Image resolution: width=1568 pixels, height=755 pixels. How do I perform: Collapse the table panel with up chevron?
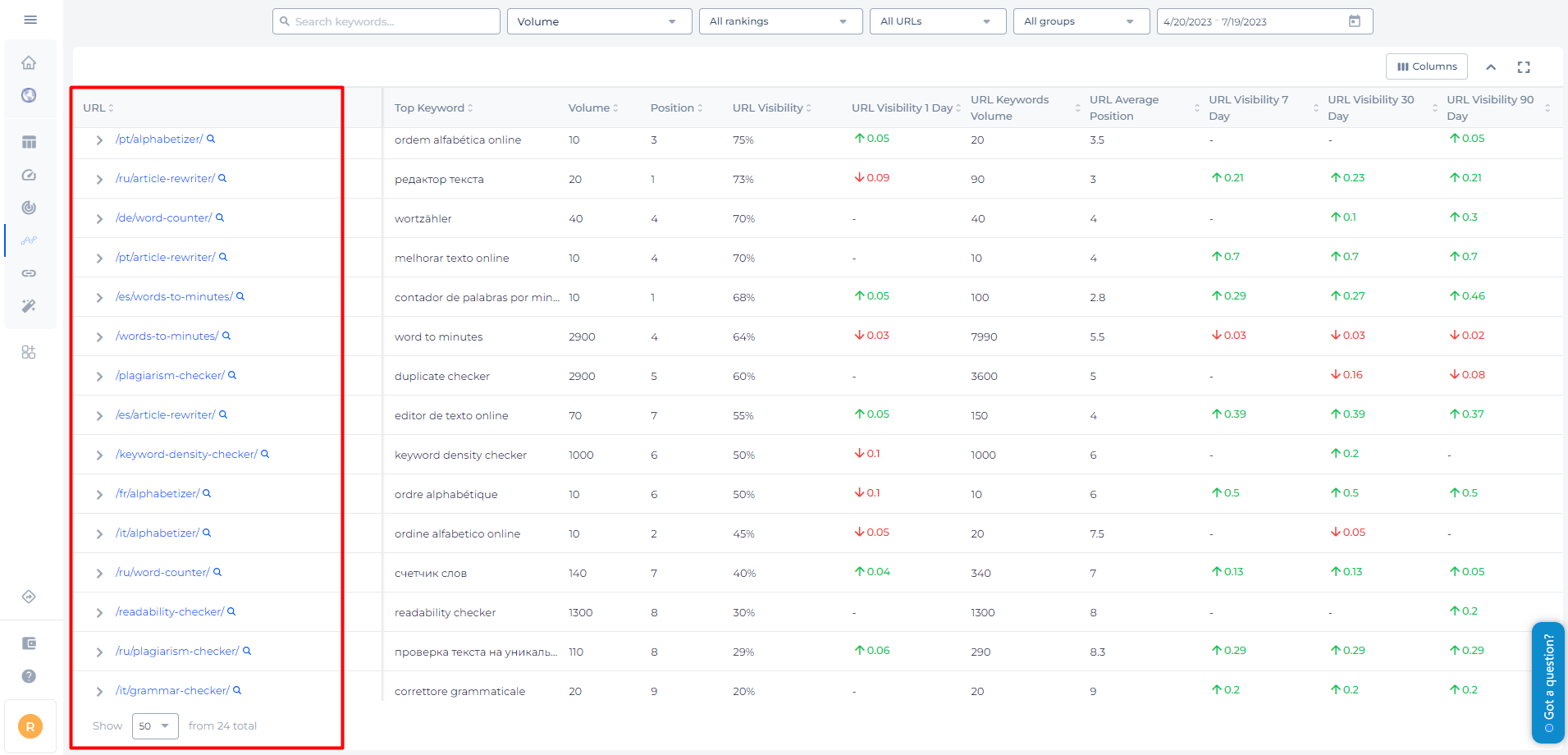(x=1491, y=67)
